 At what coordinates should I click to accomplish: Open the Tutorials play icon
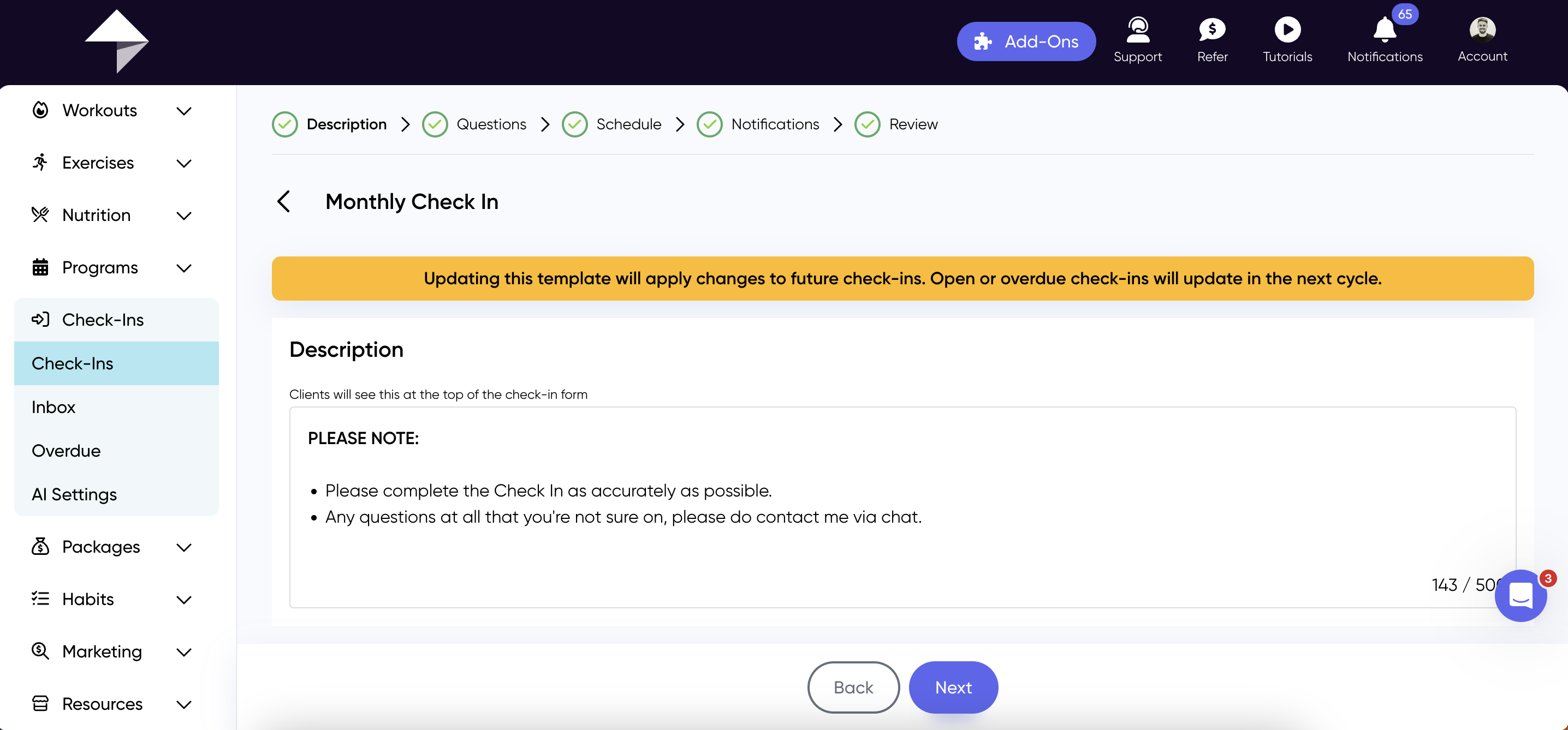(1287, 29)
